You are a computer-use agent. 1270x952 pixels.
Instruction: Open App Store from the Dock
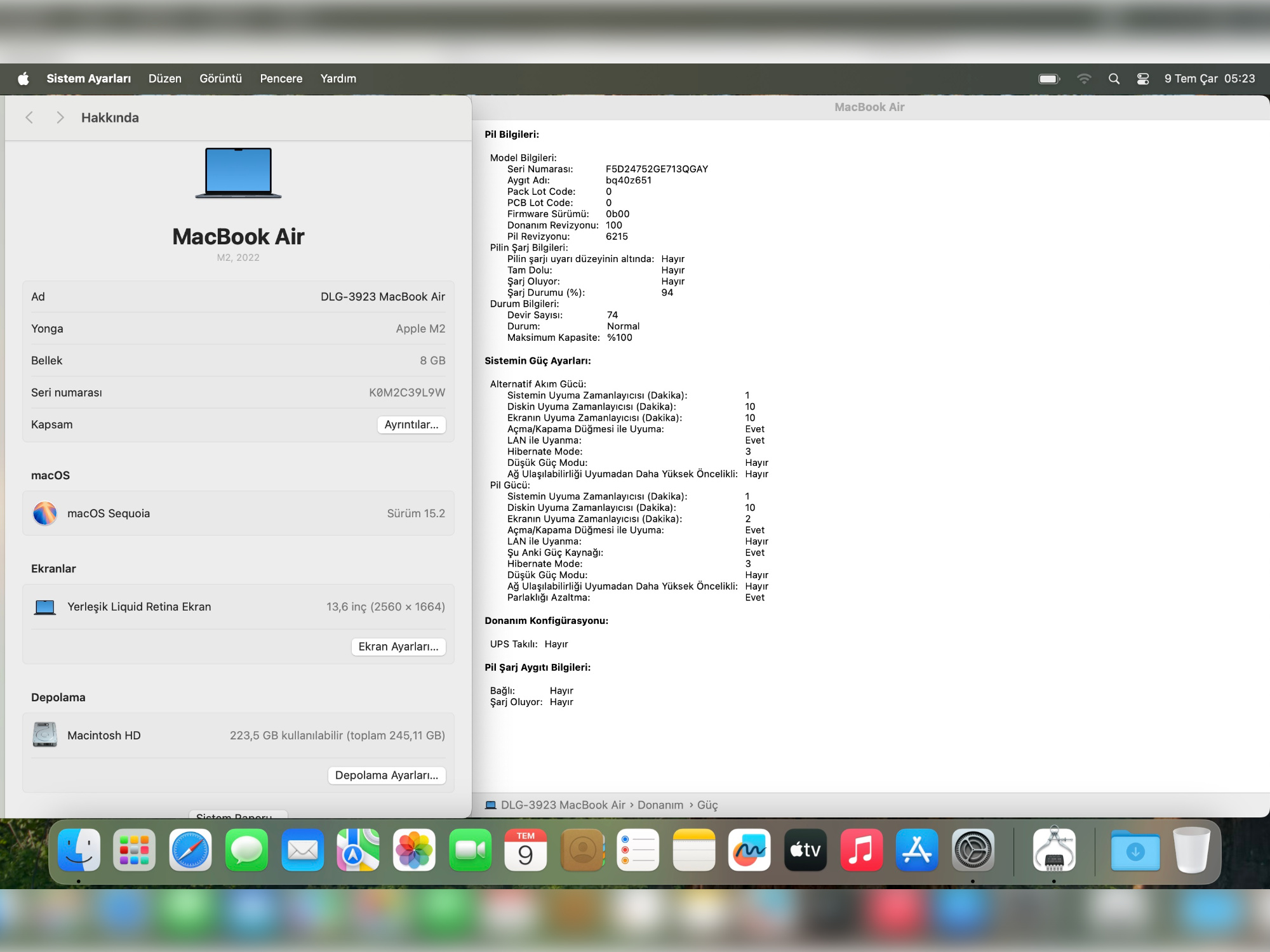(917, 850)
